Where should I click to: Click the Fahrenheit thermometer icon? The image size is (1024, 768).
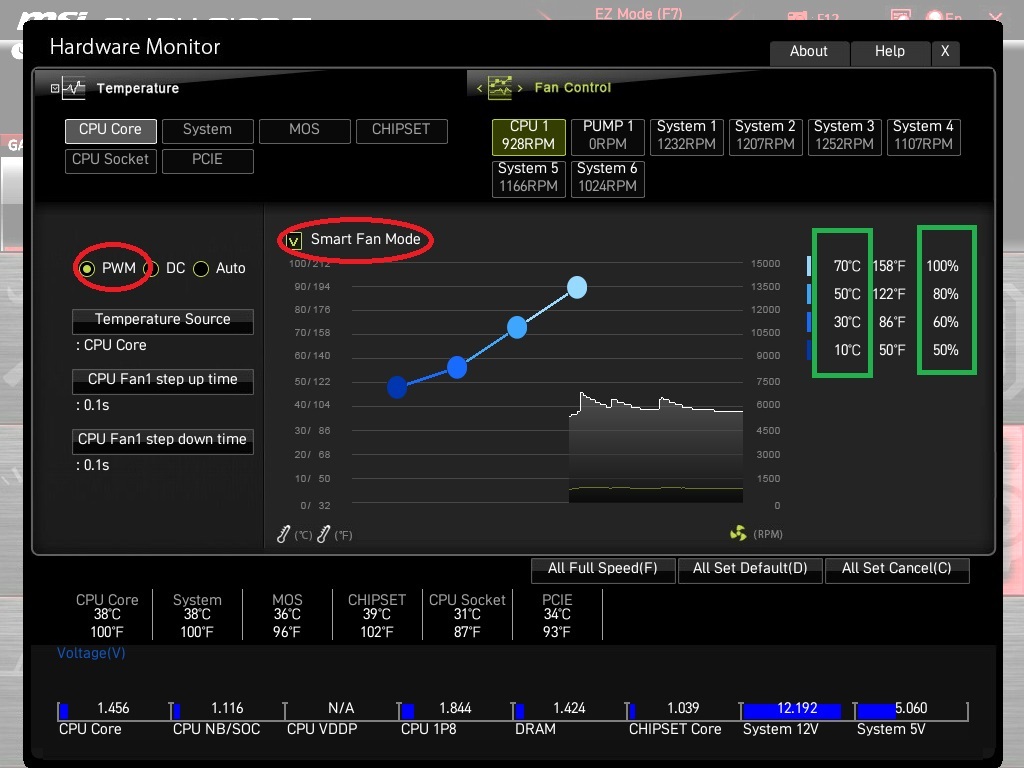click(323, 534)
